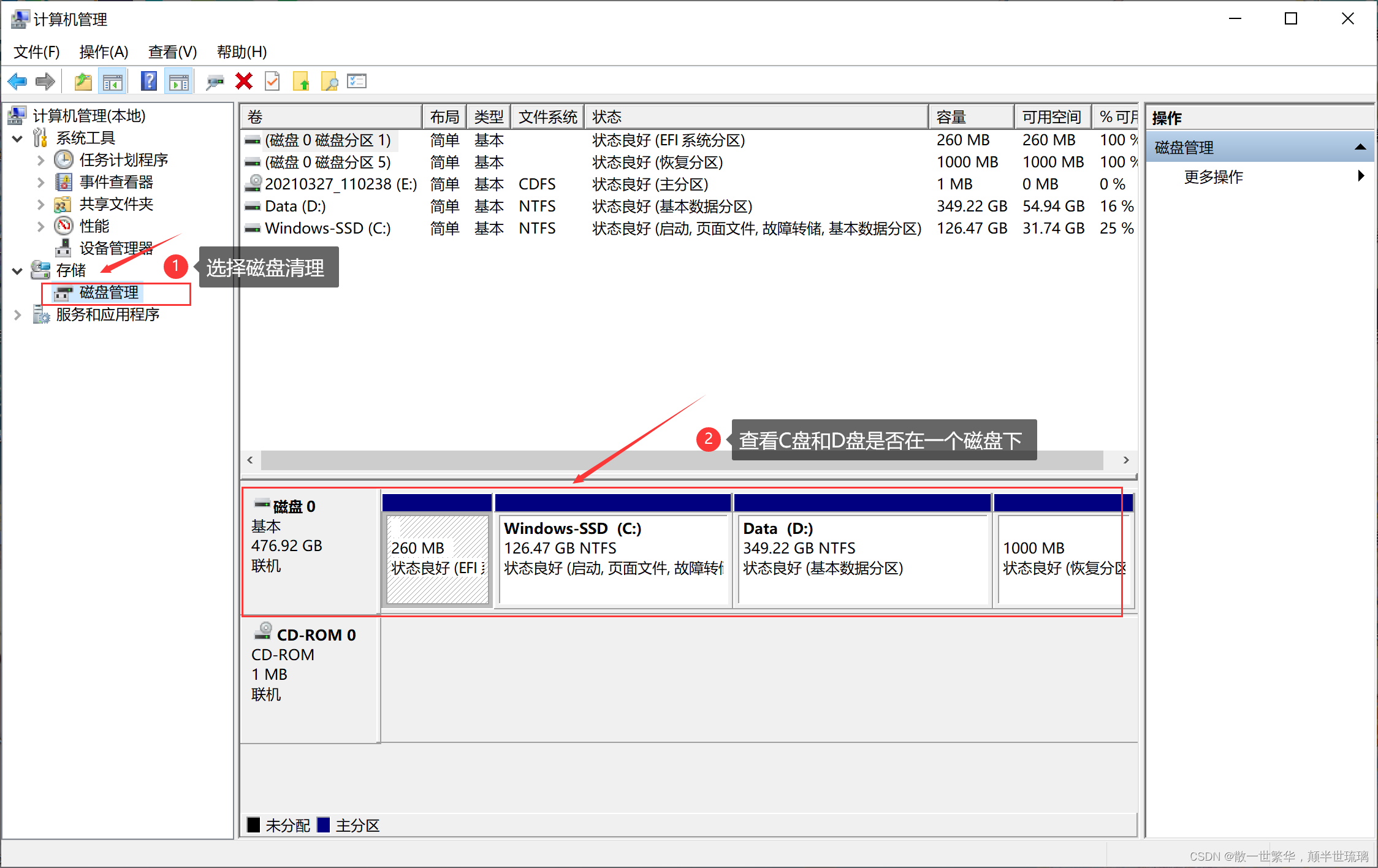Select the Windows-SSD (C:) partition block
The height and width of the screenshot is (868, 1378).
(613, 558)
